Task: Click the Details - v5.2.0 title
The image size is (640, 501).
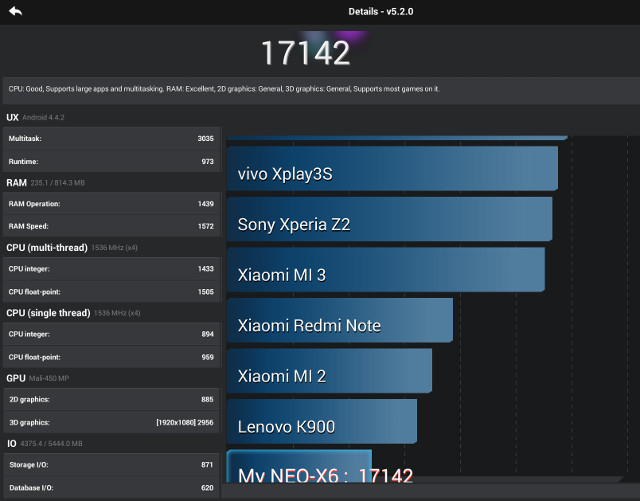Action: click(x=381, y=11)
